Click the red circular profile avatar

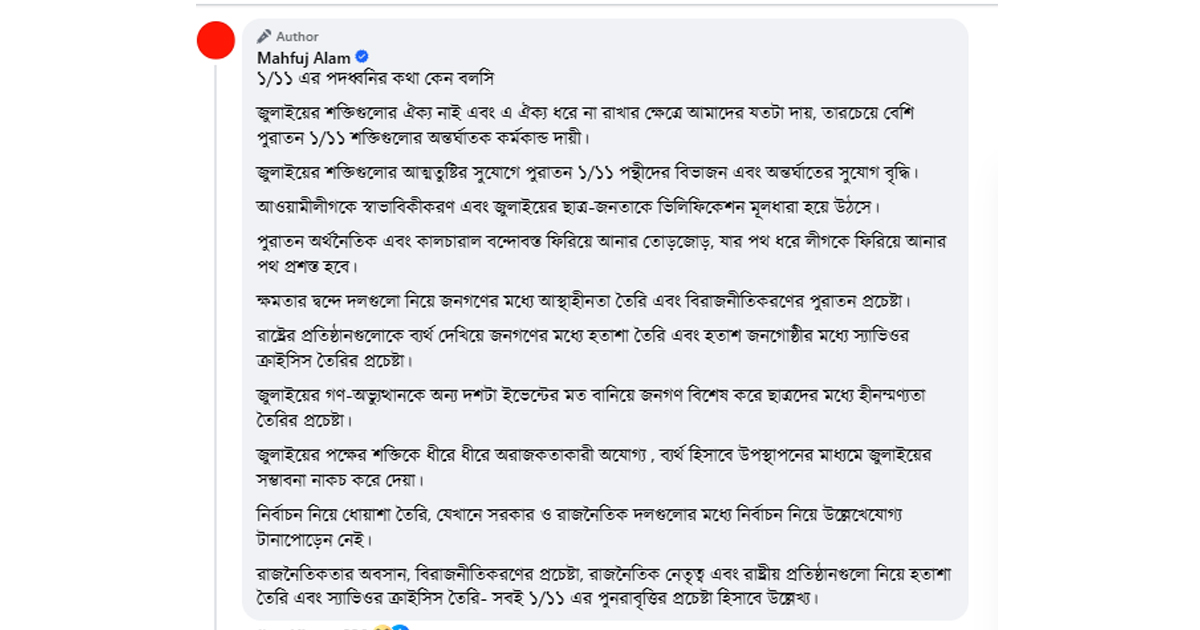pyautogui.click(x=216, y=40)
